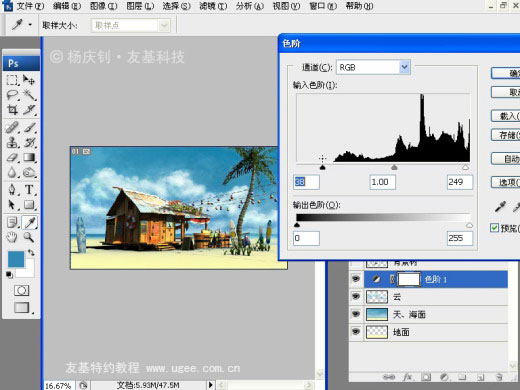This screenshot has height=390, width=520.
Task: Click the foreground blue color swatch
Action: (16, 259)
